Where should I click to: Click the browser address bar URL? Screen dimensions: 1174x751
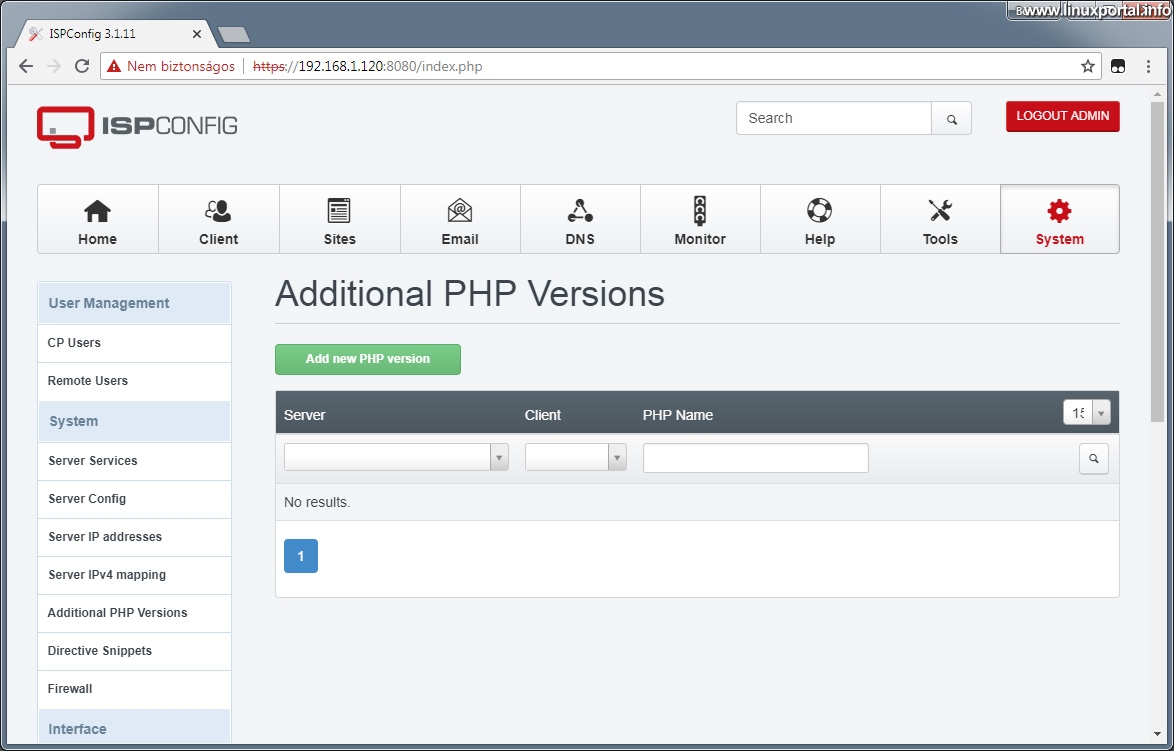(368, 66)
